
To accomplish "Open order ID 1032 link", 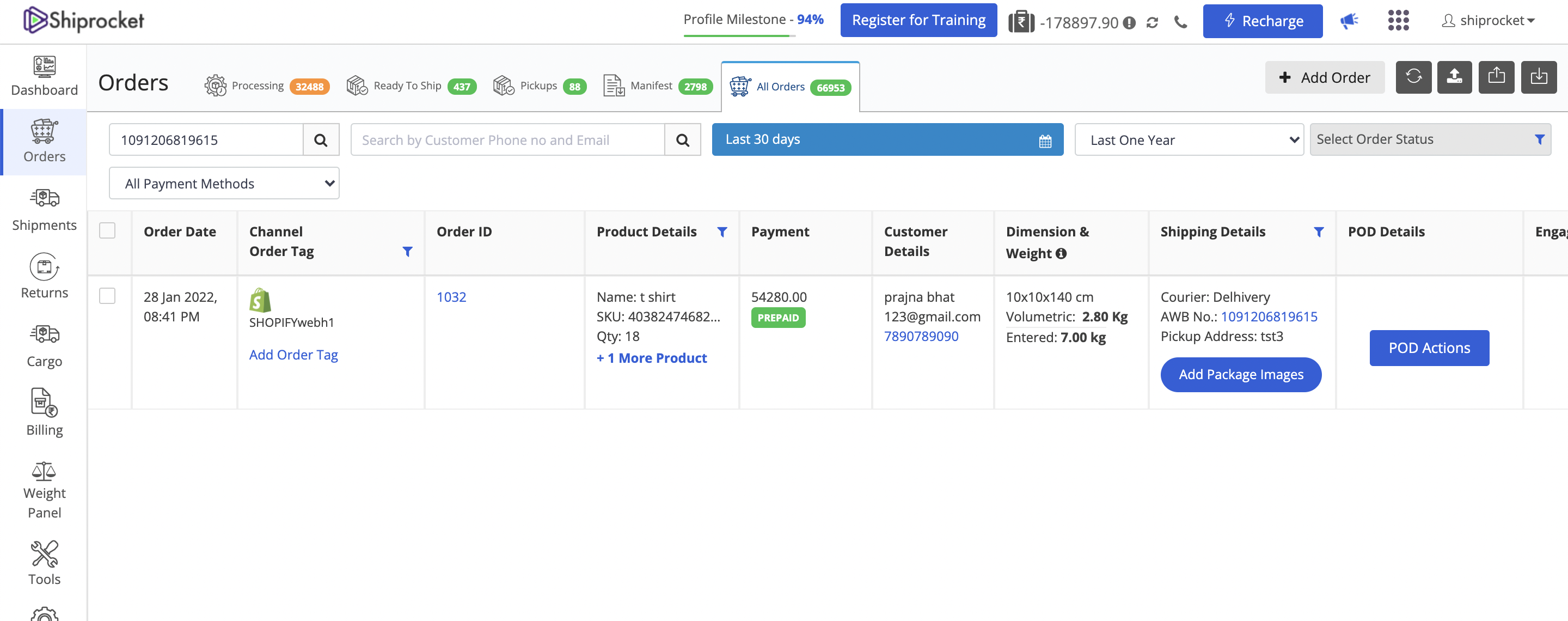I will tap(451, 297).
